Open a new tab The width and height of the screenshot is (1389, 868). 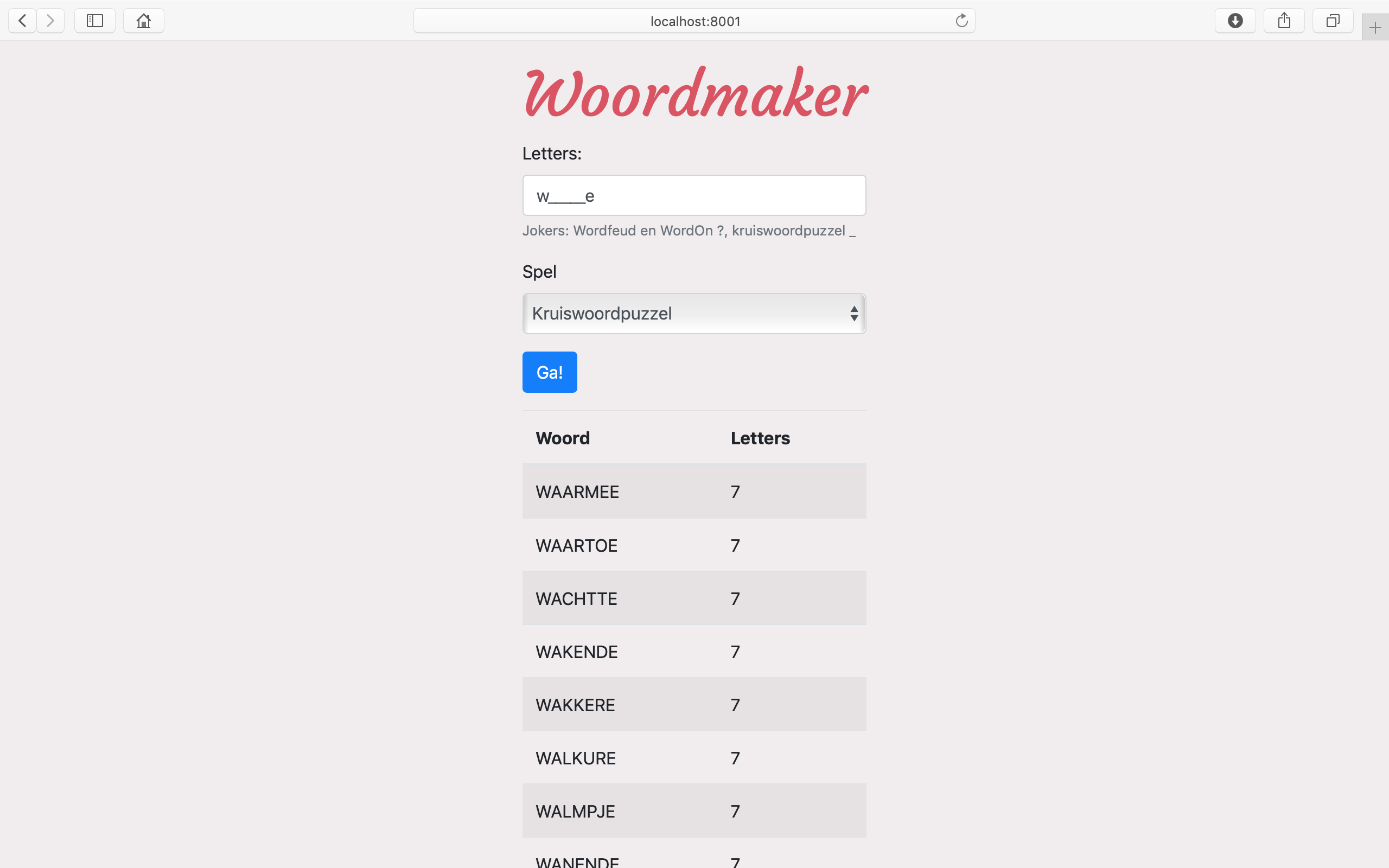[1375, 28]
